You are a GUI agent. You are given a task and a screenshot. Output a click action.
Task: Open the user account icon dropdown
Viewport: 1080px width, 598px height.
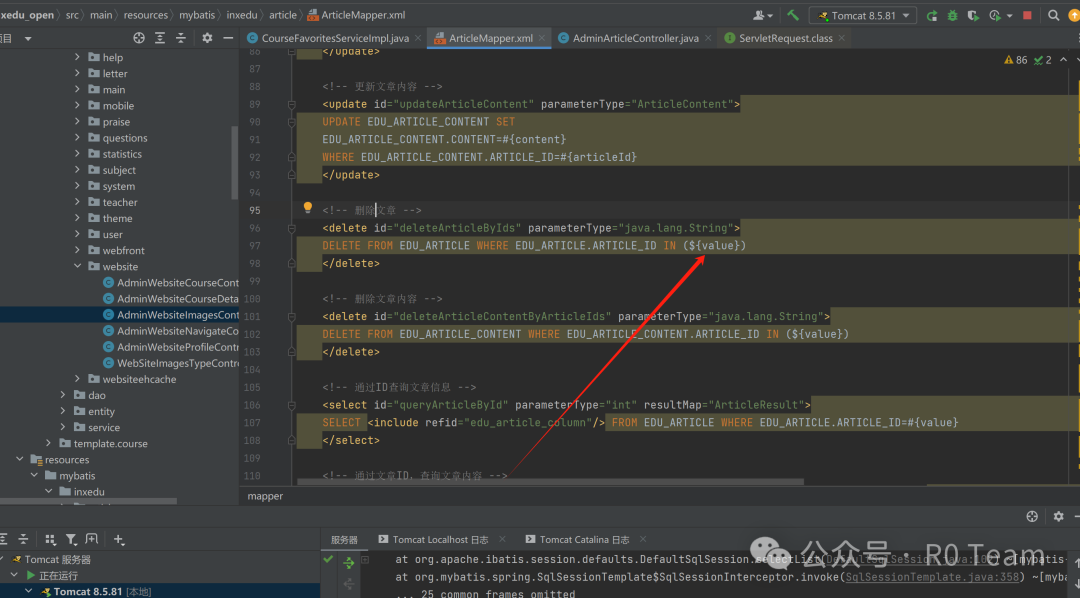[762, 15]
